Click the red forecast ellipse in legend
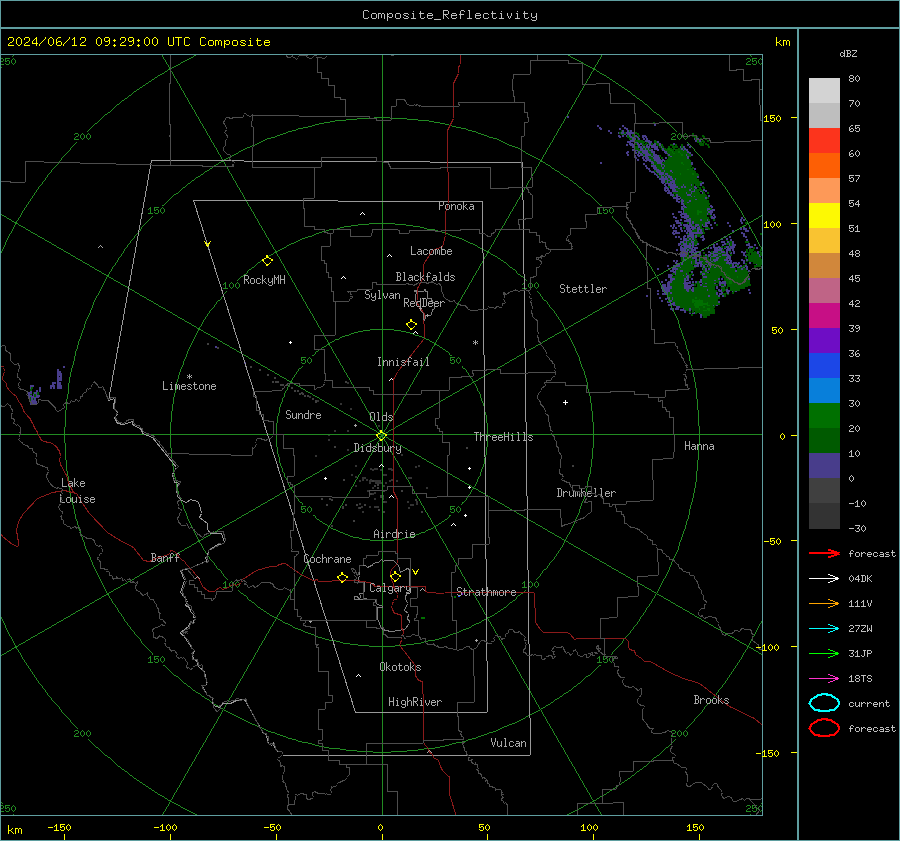 point(824,728)
